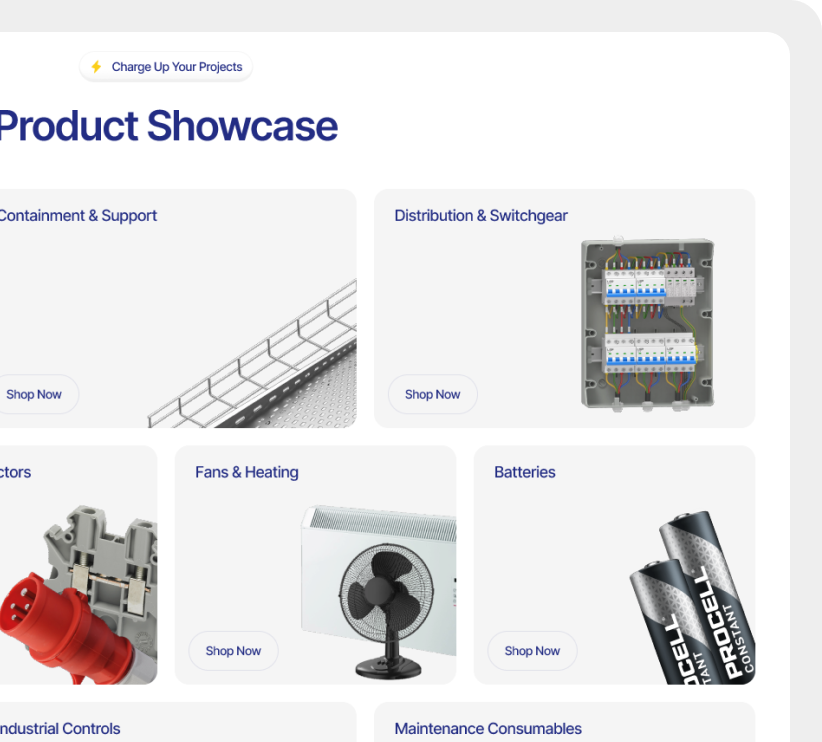Viewport: 822px width, 742px height.
Task: Open the Distribution & Switchgear category title
Action: click(x=481, y=215)
